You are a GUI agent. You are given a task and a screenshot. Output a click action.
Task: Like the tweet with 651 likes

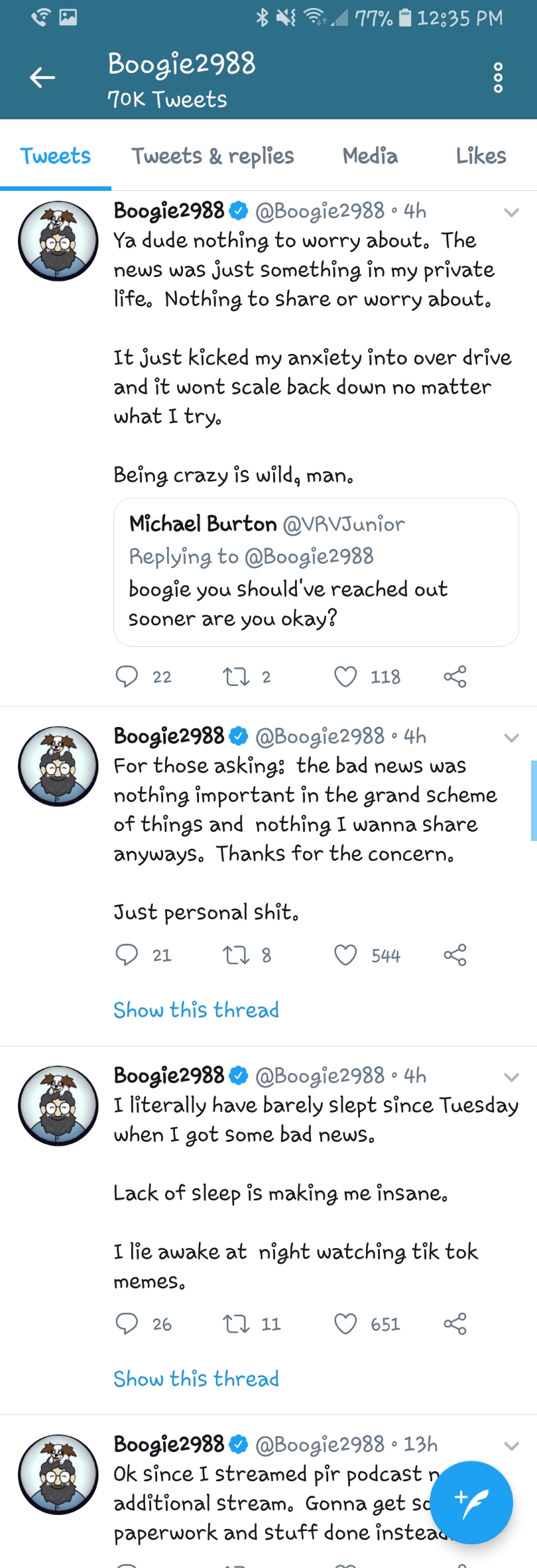pos(345,1323)
